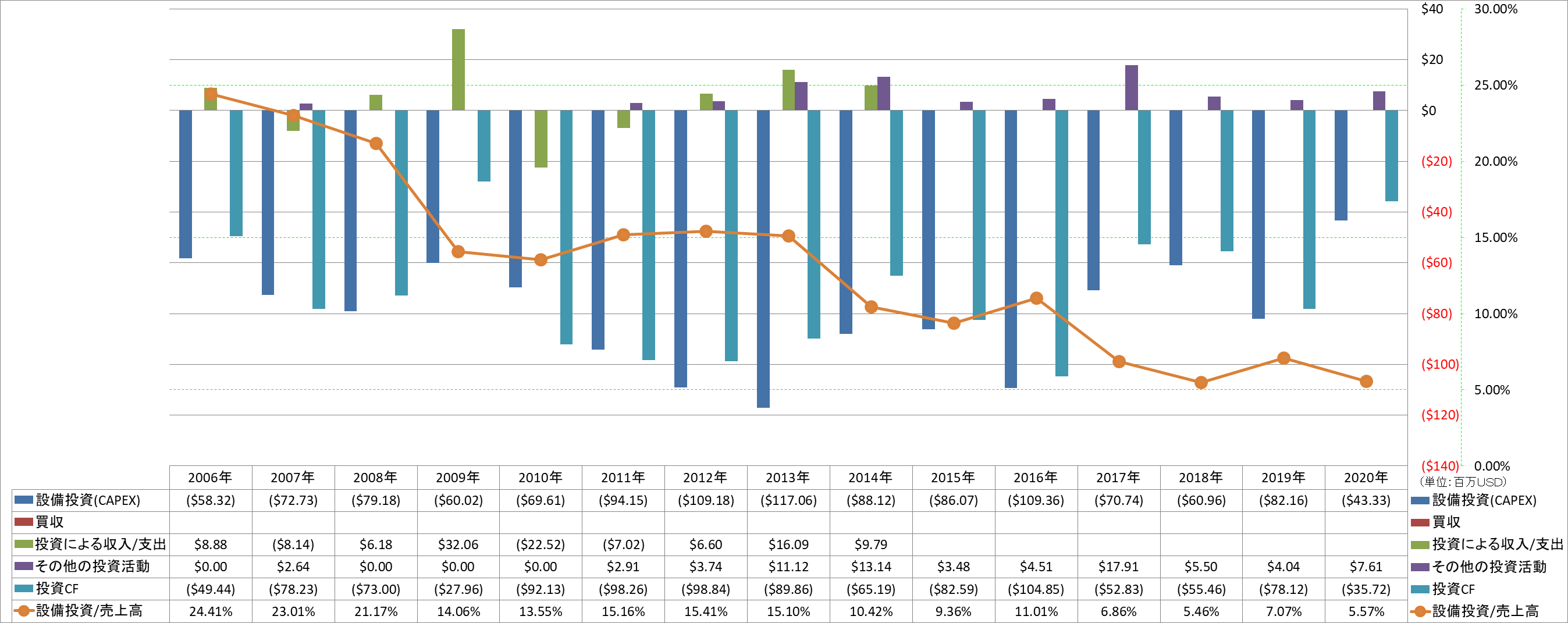Click the ($100) left-axis label
1568x623 pixels.
click(1439, 364)
